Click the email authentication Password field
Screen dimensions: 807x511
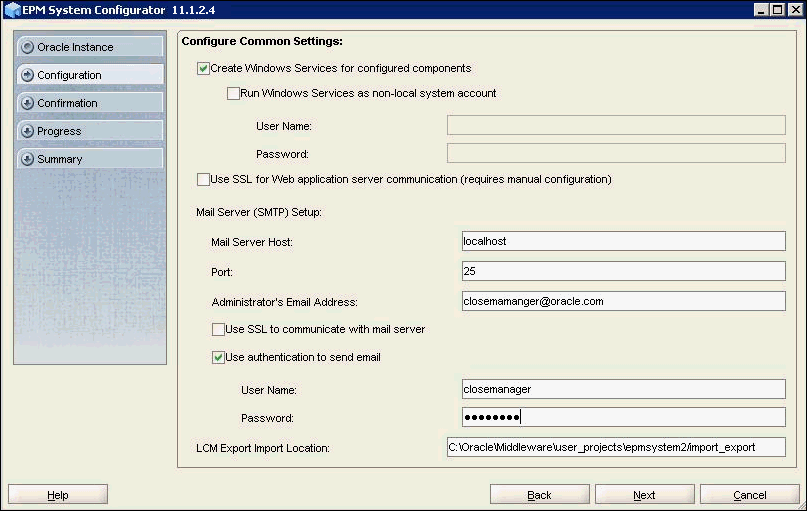[x=624, y=417]
